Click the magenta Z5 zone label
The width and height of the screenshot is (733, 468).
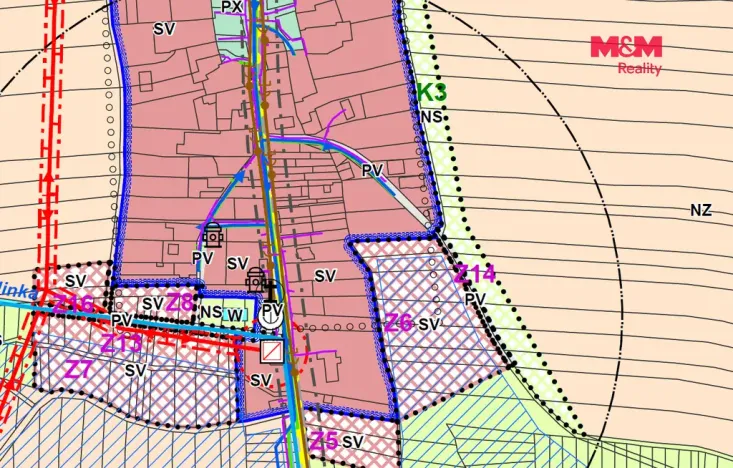pos(324,440)
